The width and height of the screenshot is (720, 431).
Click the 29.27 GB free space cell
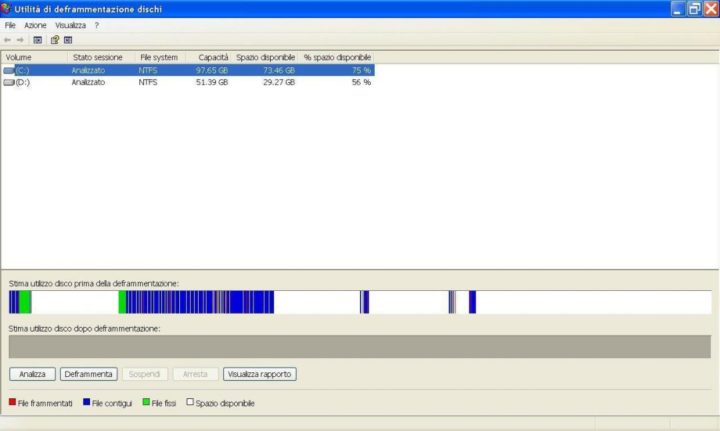[x=279, y=82]
